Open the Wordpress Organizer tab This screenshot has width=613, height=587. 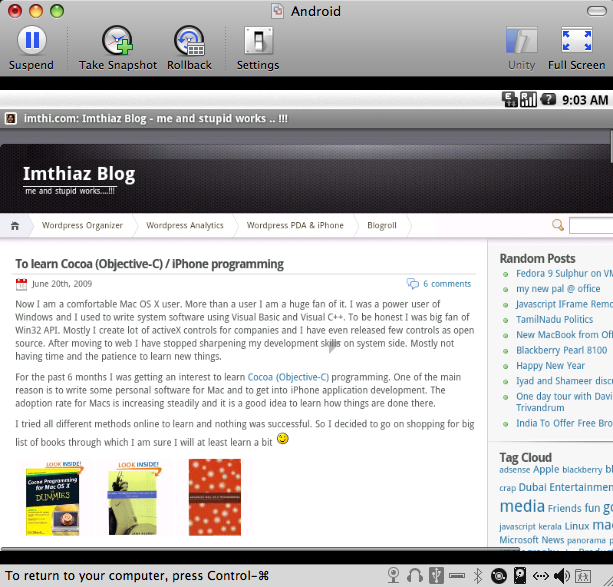[82, 225]
